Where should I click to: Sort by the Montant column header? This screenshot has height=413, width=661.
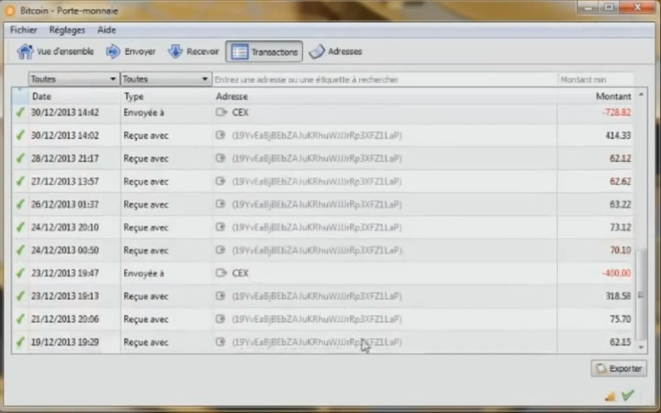click(x=595, y=97)
